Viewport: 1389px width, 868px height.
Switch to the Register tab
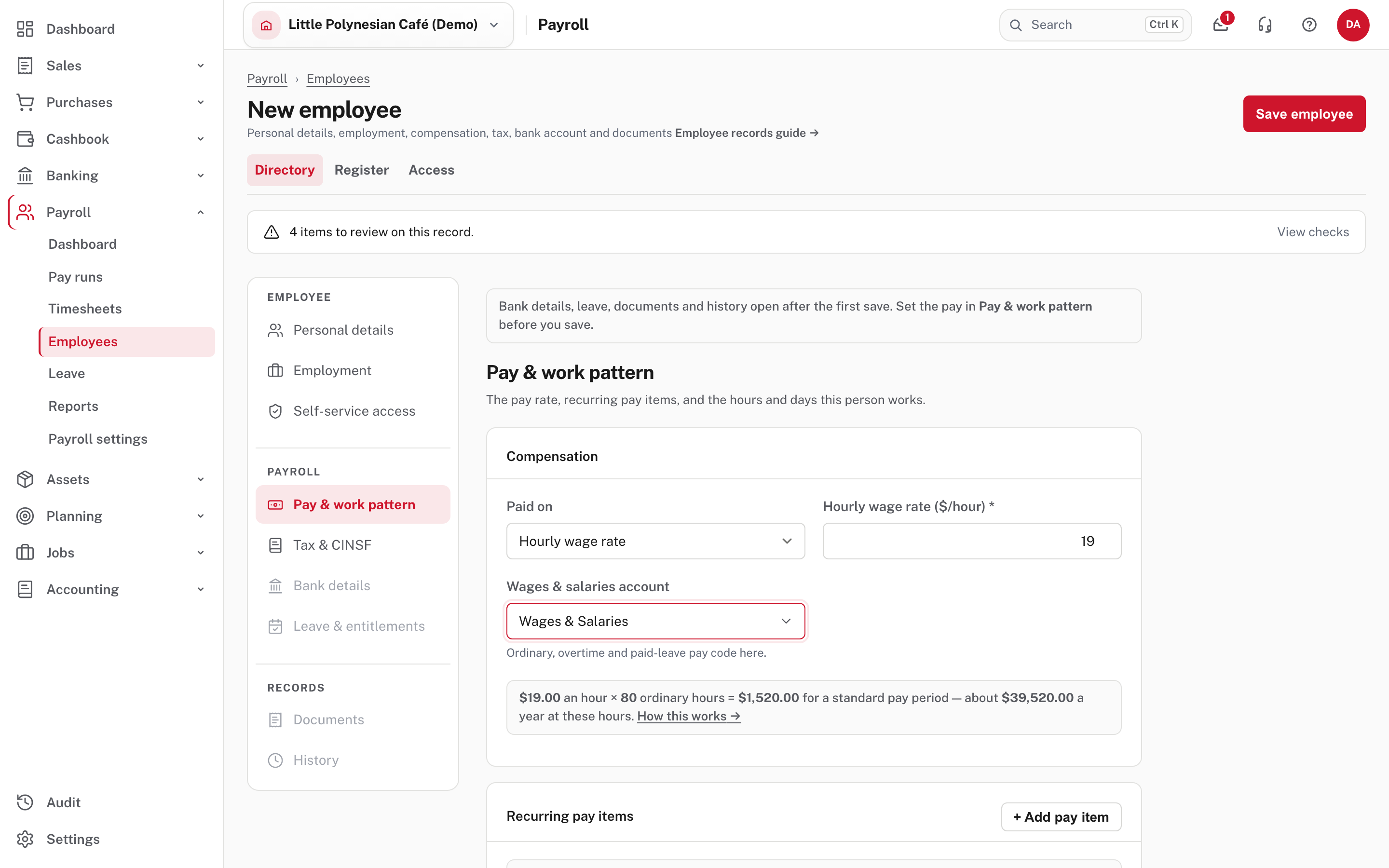point(362,170)
